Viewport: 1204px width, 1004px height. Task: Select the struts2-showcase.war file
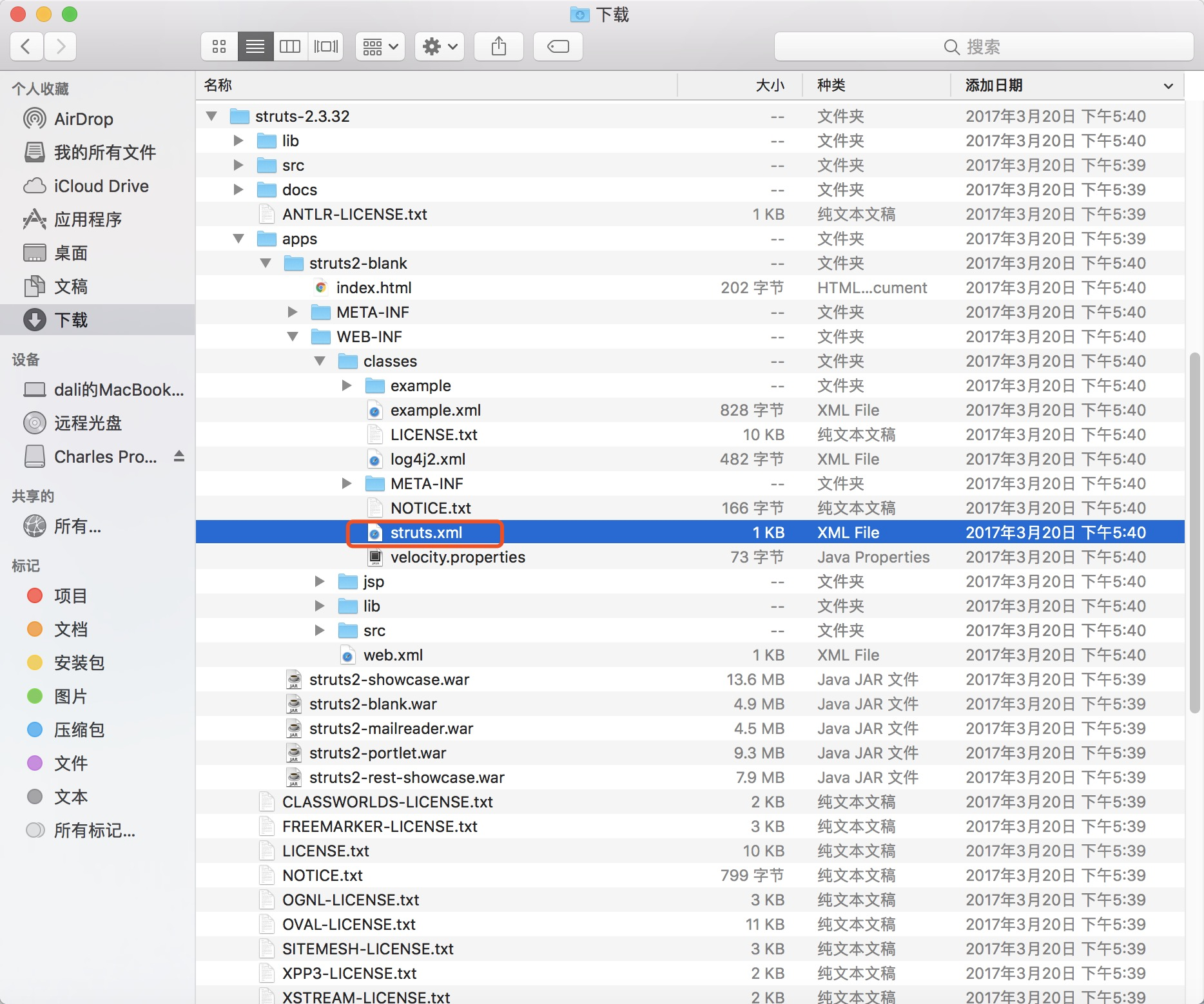point(690,680)
